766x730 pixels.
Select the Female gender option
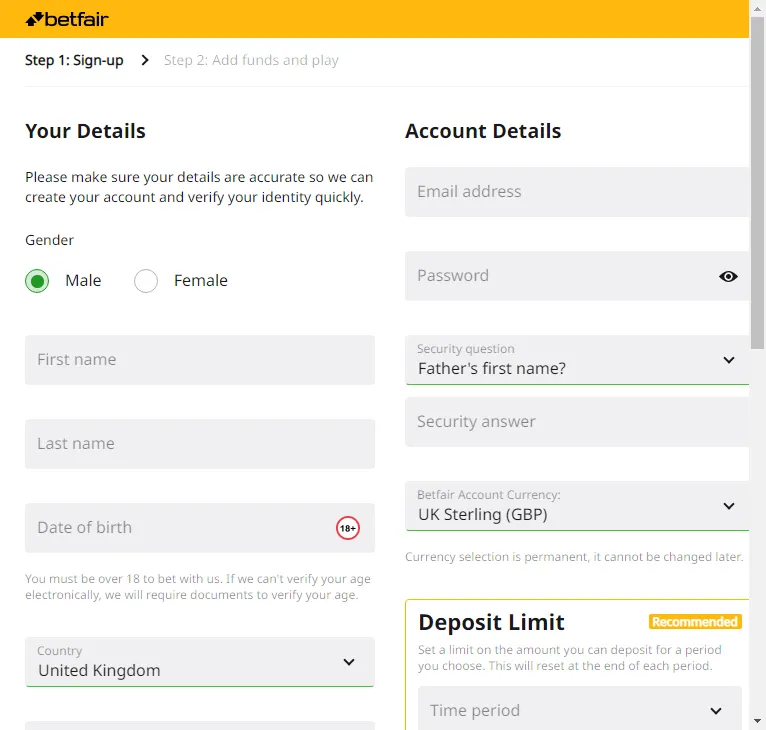[146, 281]
